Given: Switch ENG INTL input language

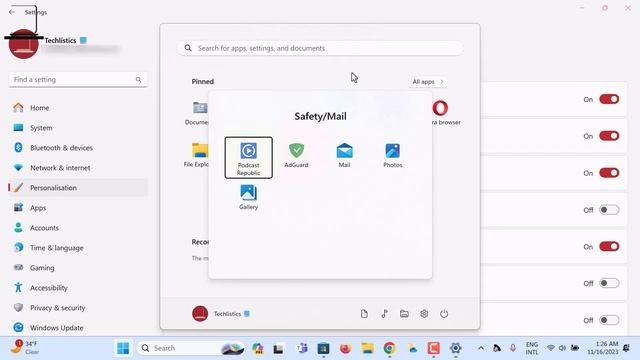Looking at the screenshot, I should click(x=531, y=348).
